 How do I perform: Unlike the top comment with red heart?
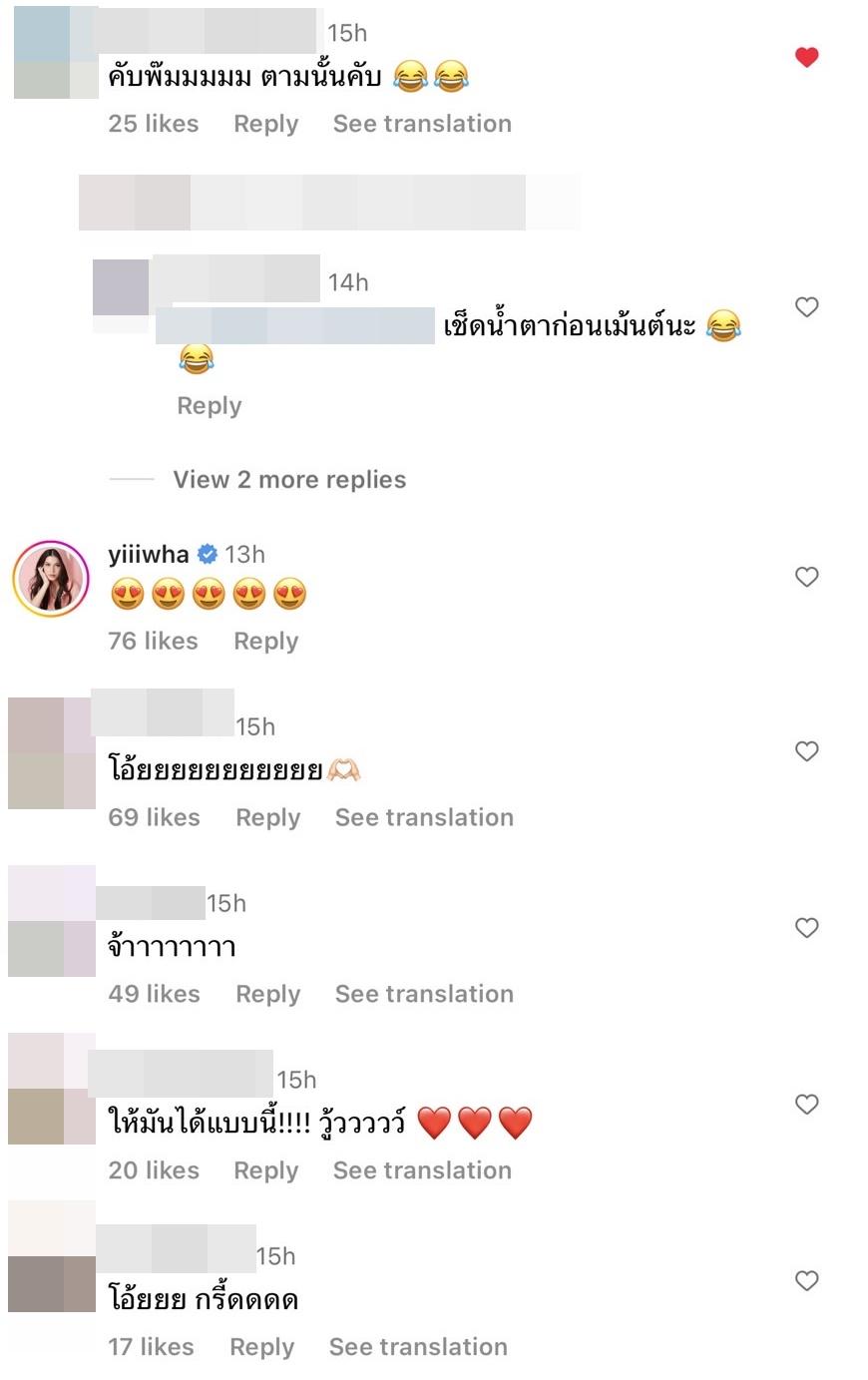tap(807, 57)
